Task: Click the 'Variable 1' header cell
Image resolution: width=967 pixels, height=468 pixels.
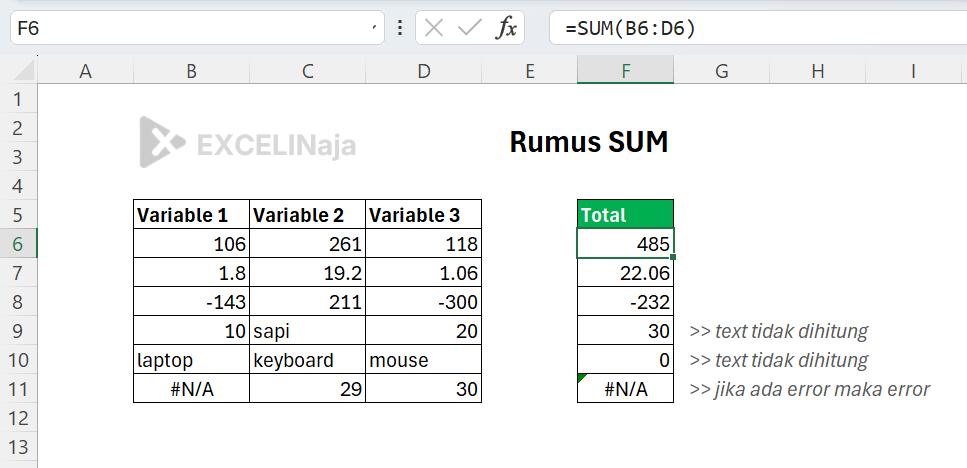Action: point(192,215)
